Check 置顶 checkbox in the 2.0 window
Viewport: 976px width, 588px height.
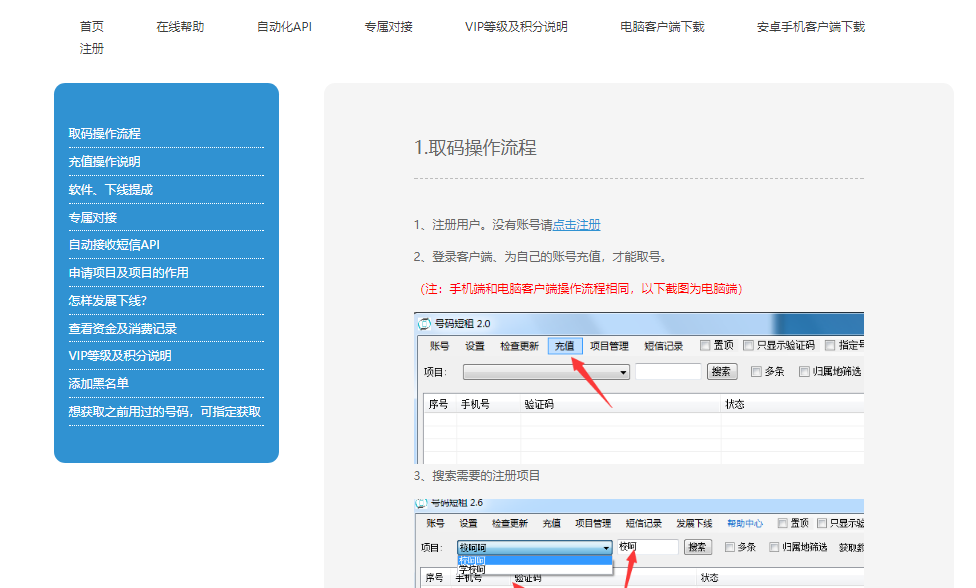click(705, 346)
